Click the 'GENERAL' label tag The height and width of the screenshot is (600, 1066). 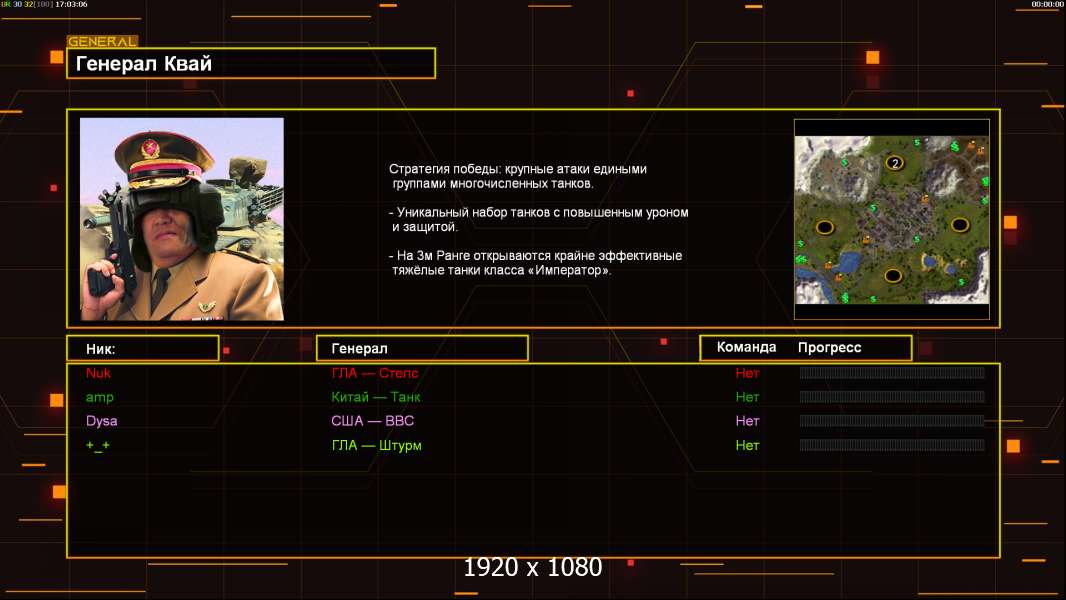103,41
